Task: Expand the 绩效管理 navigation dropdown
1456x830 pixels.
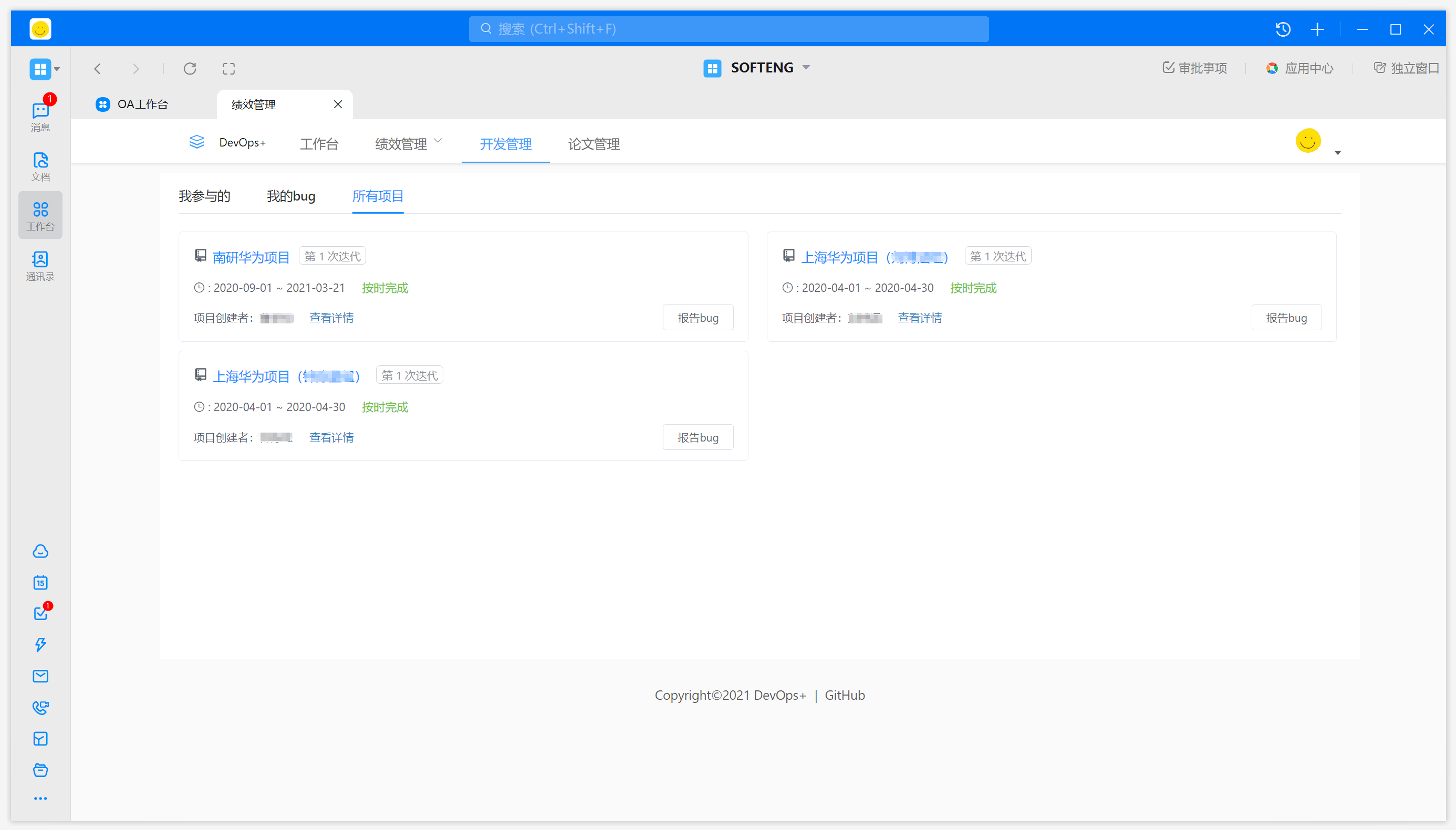Action: (x=408, y=143)
